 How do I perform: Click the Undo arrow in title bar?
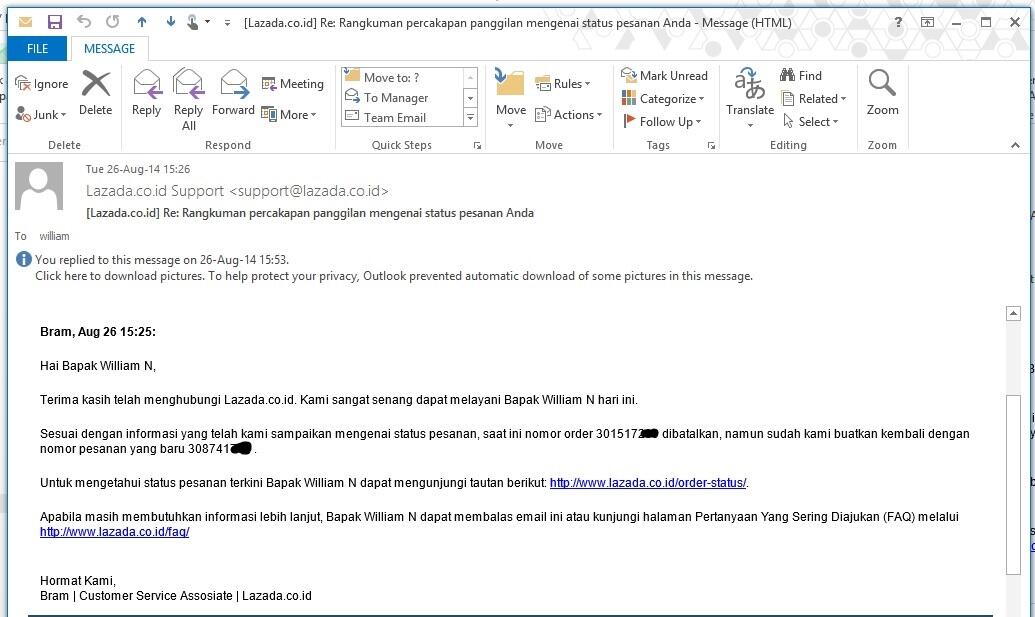[x=84, y=22]
